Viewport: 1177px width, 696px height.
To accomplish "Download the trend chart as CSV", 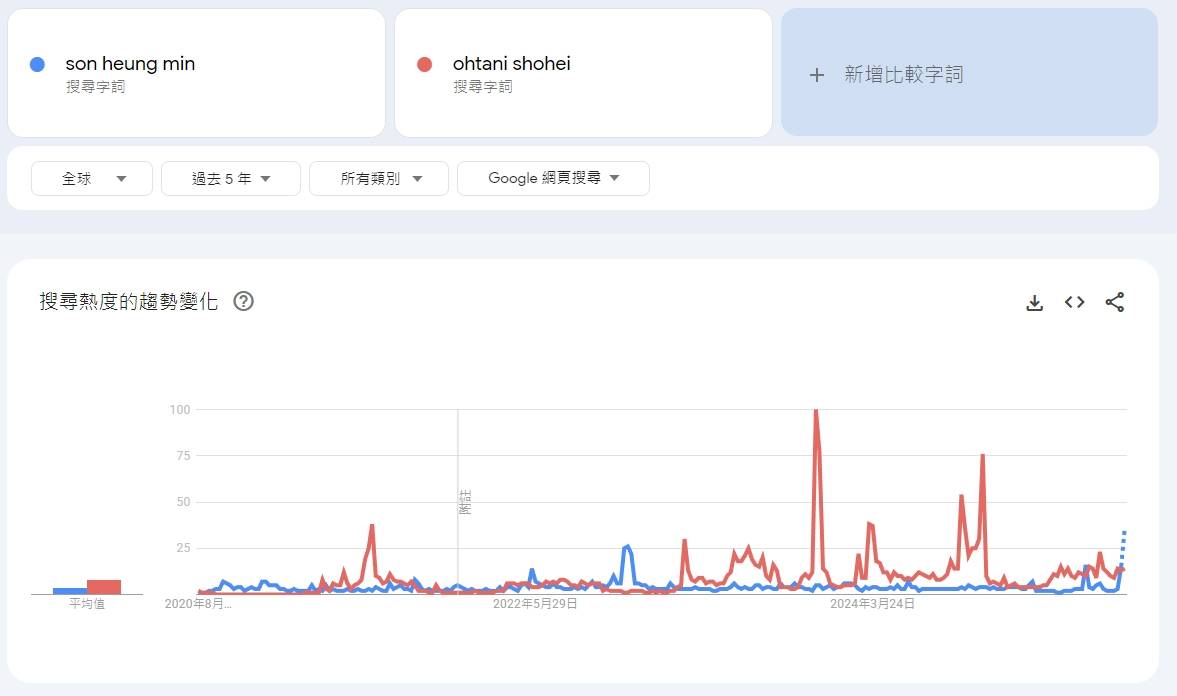I will 1035,302.
